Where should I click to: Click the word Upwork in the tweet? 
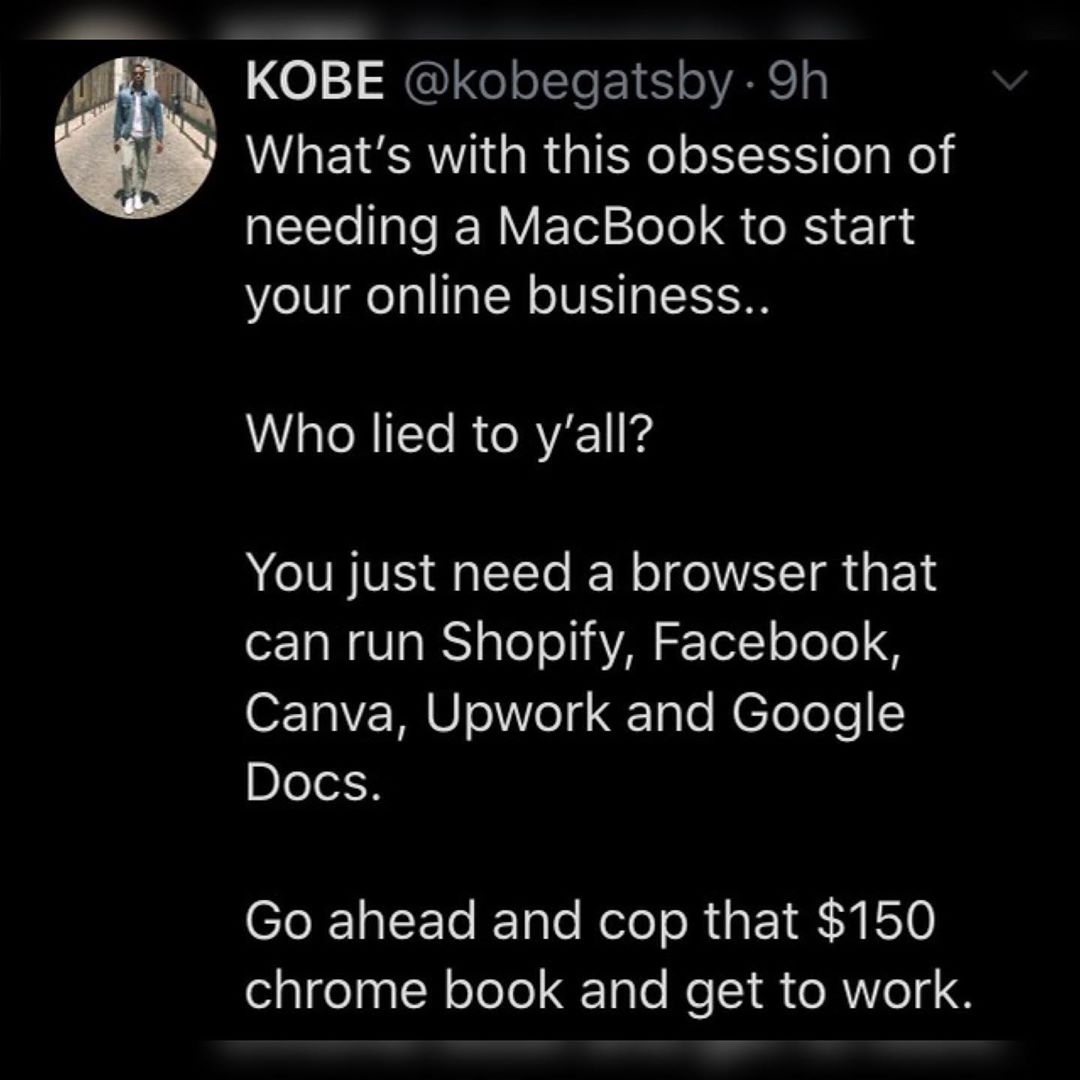tap(518, 715)
